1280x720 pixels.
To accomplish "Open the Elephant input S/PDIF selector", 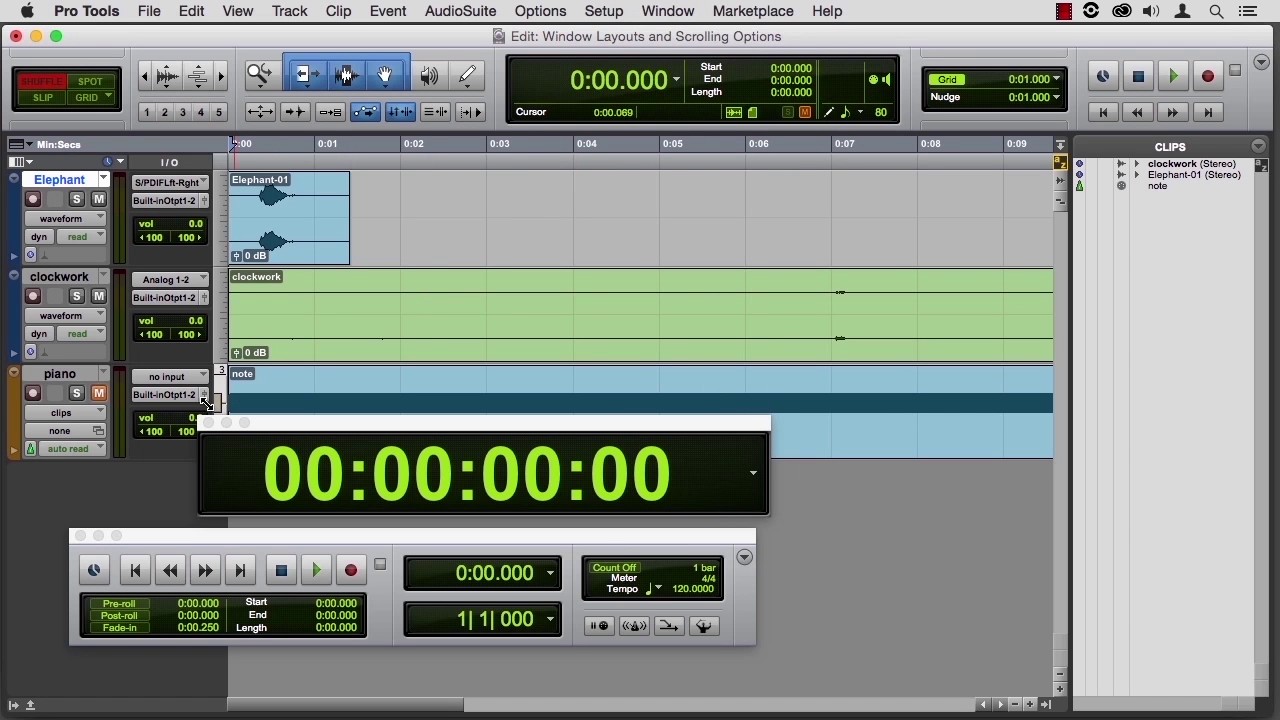I will [170, 182].
